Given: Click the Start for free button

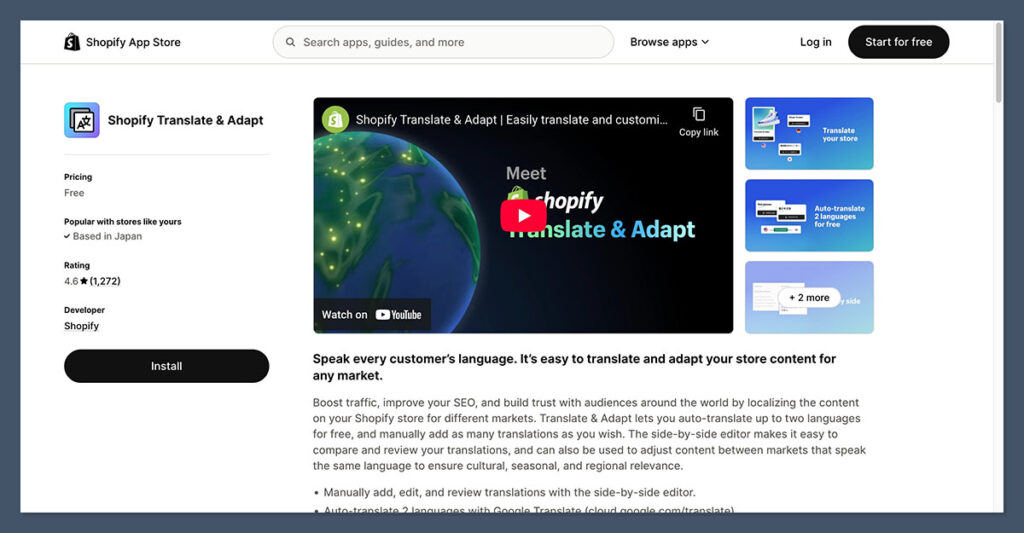Looking at the screenshot, I should pos(898,42).
